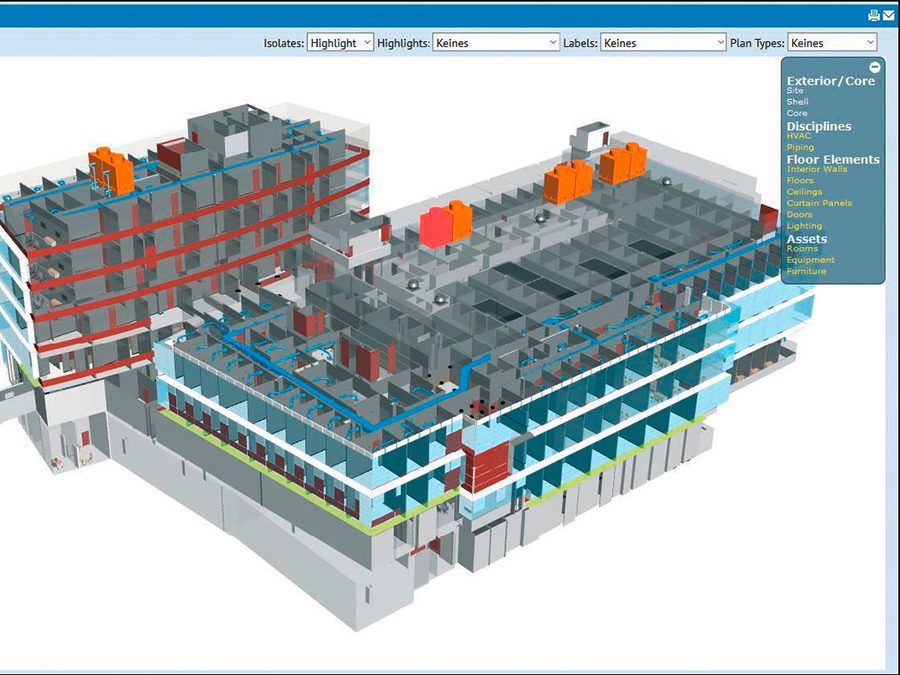Viewport: 900px width, 675px height.
Task: Click the envelope mail icon
Action: pyautogui.click(x=888, y=15)
